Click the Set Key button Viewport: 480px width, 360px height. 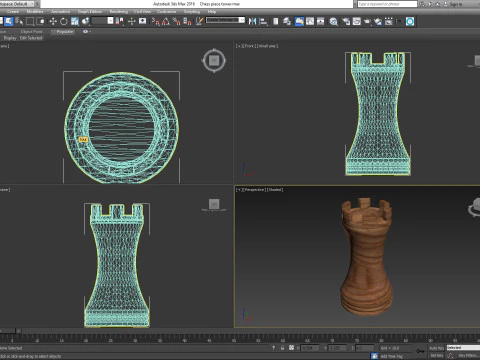[x=436, y=356]
